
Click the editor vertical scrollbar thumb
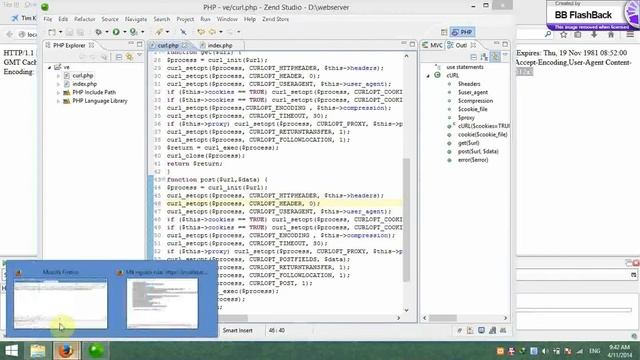click(406, 220)
